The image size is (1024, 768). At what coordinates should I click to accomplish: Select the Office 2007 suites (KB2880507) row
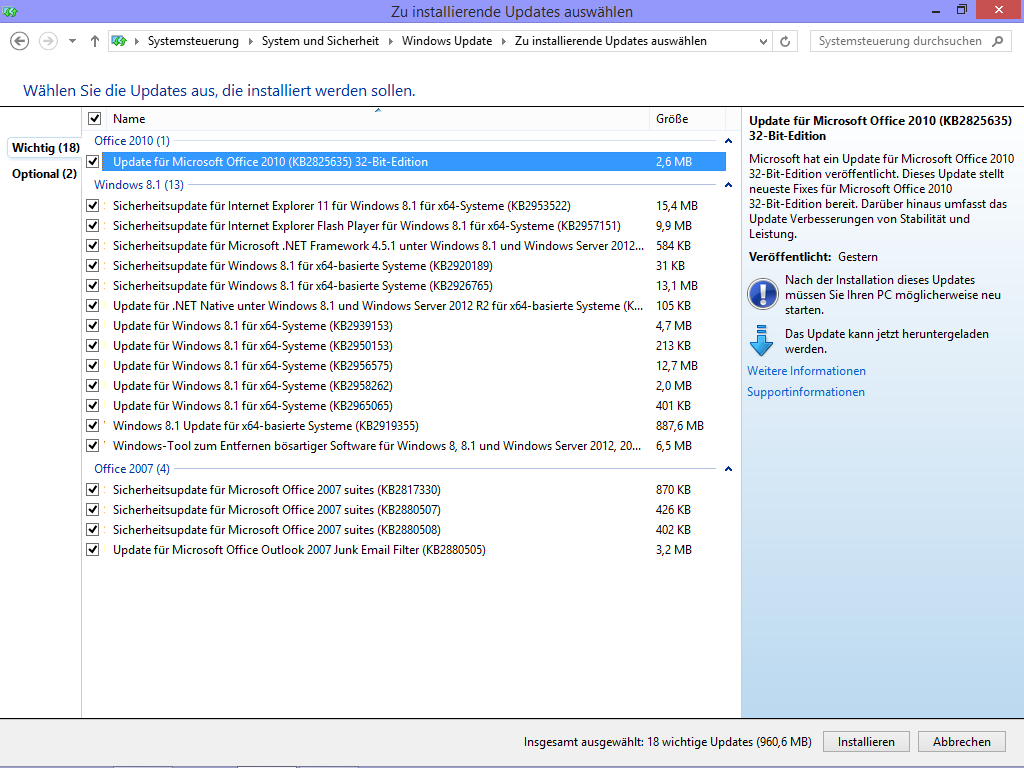(x=414, y=510)
